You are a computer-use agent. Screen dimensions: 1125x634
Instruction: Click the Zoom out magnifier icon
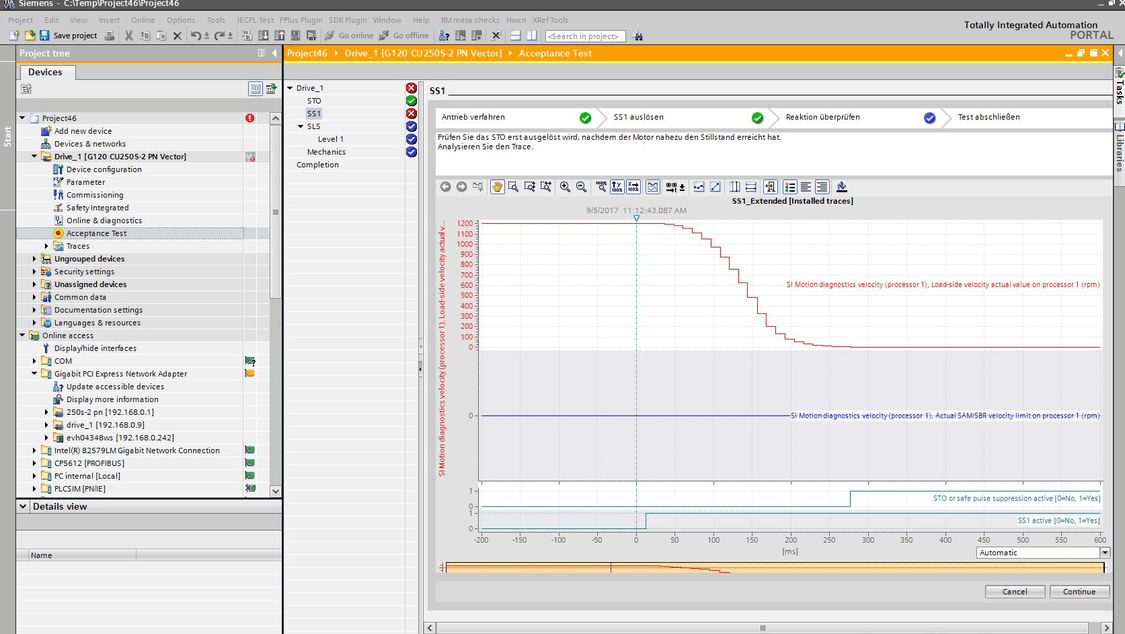581,186
